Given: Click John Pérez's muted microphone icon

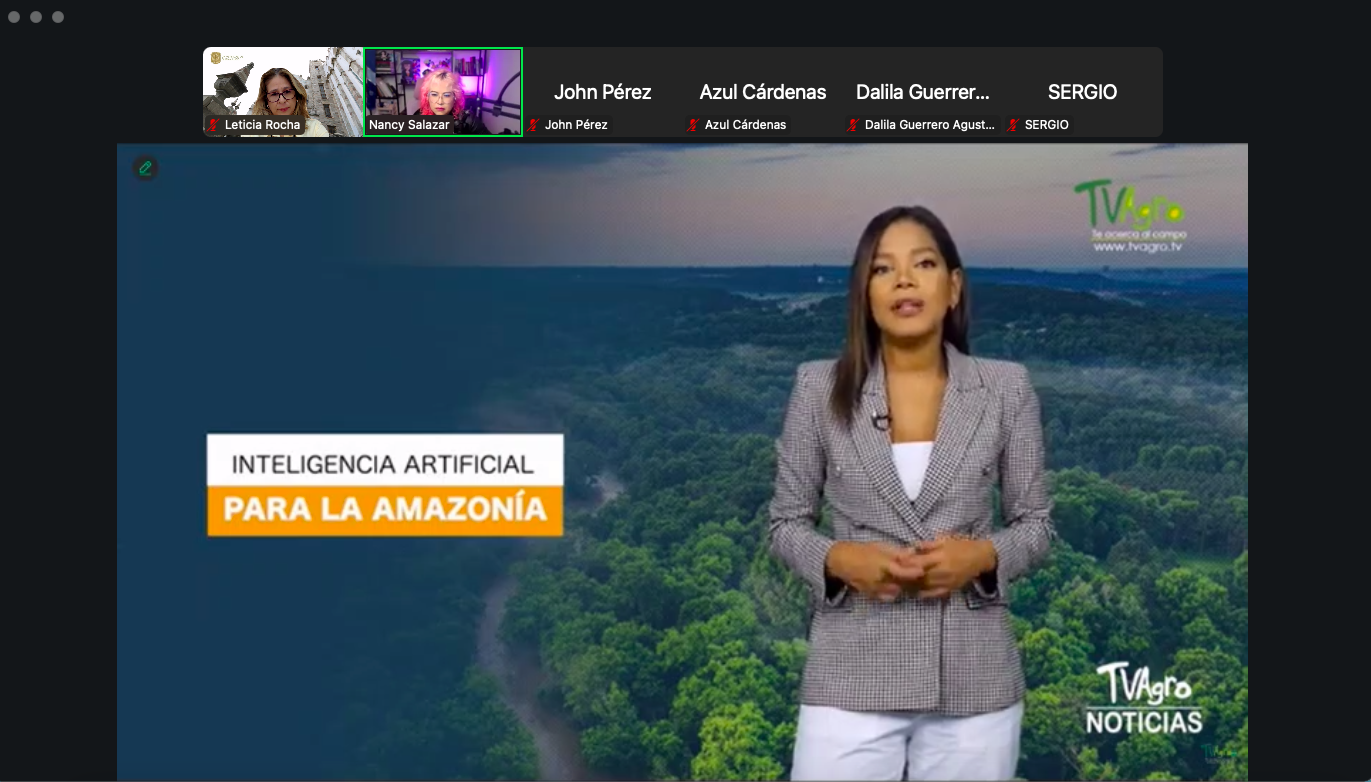Looking at the screenshot, I should pyautogui.click(x=534, y=125).
